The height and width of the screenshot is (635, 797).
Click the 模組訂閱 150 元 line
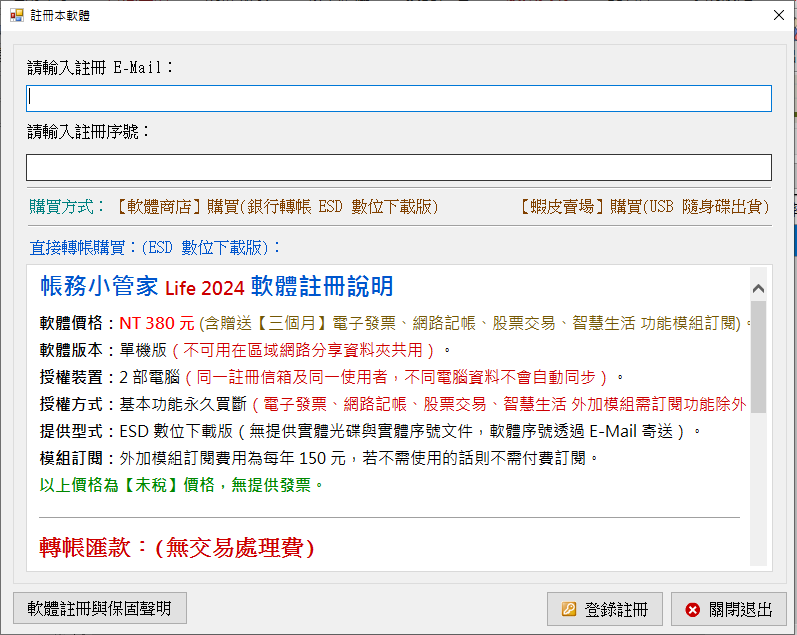pos(319,458)
